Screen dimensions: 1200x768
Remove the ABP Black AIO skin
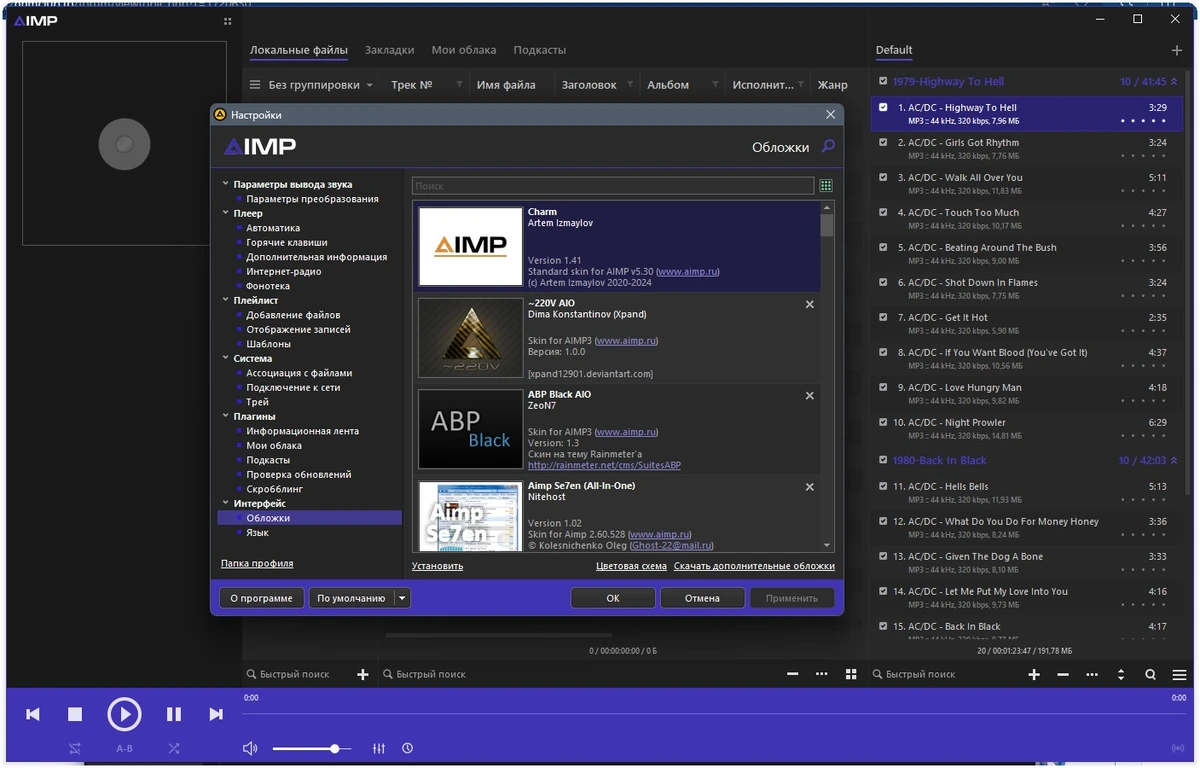810,395
